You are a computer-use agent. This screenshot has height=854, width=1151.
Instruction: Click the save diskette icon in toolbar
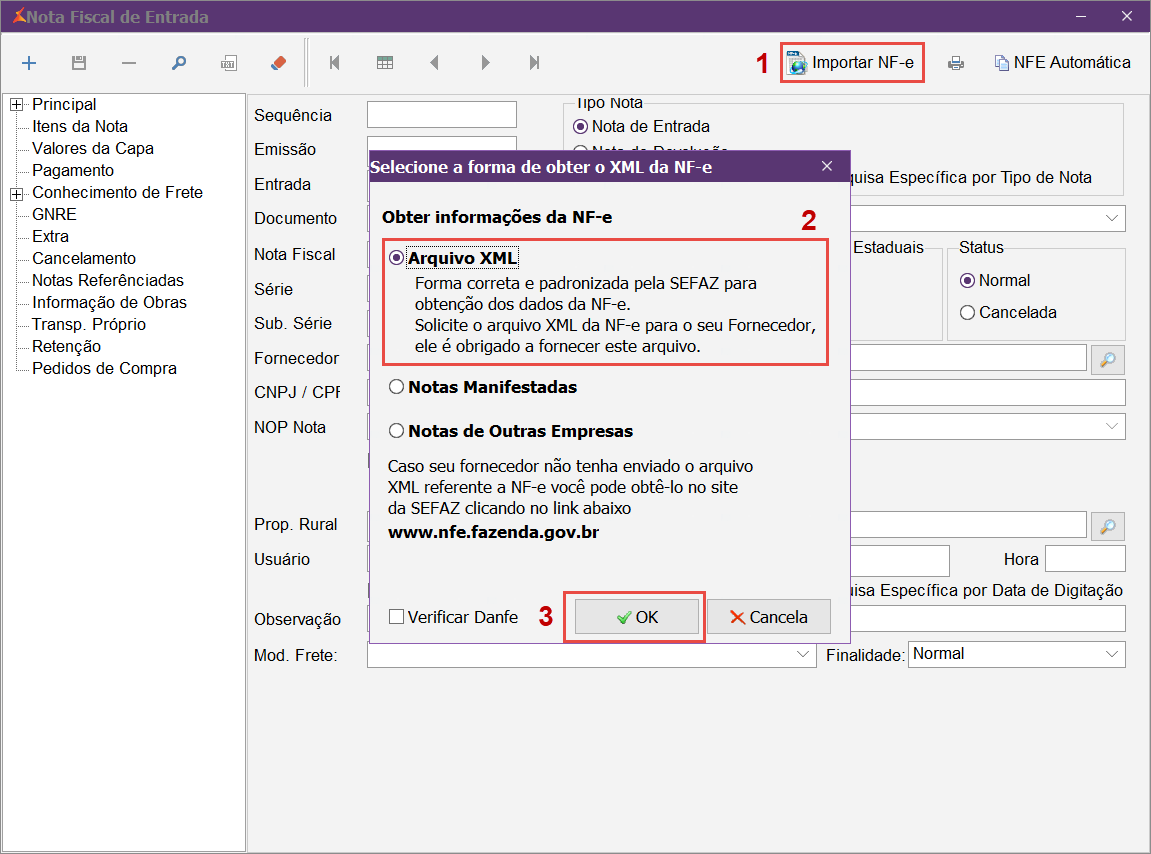tap(79, 63)
